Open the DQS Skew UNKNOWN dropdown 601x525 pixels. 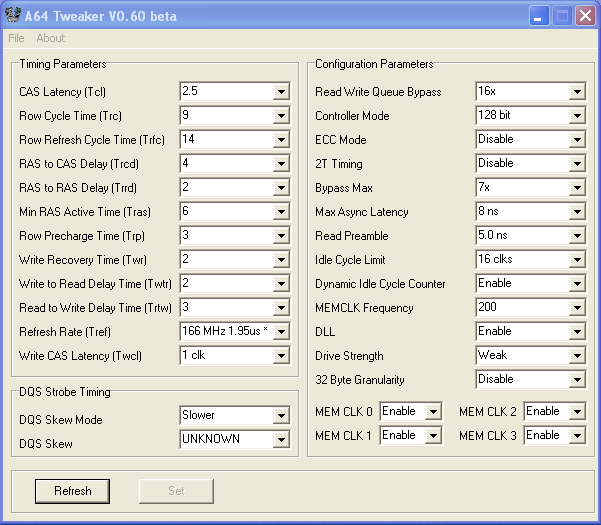pyautogui.click(x=281, y=440)
